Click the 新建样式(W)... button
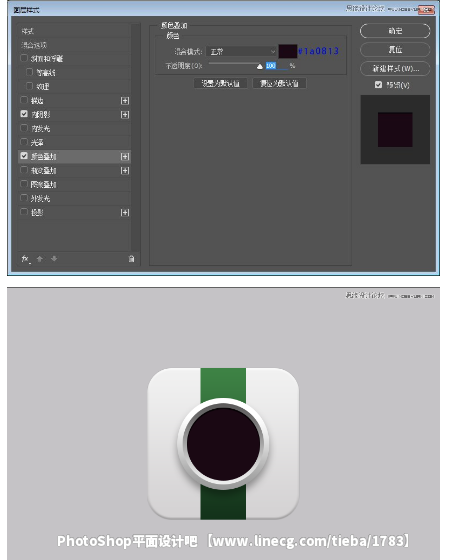The image size is (465, 560). click(x=395, y=69)
